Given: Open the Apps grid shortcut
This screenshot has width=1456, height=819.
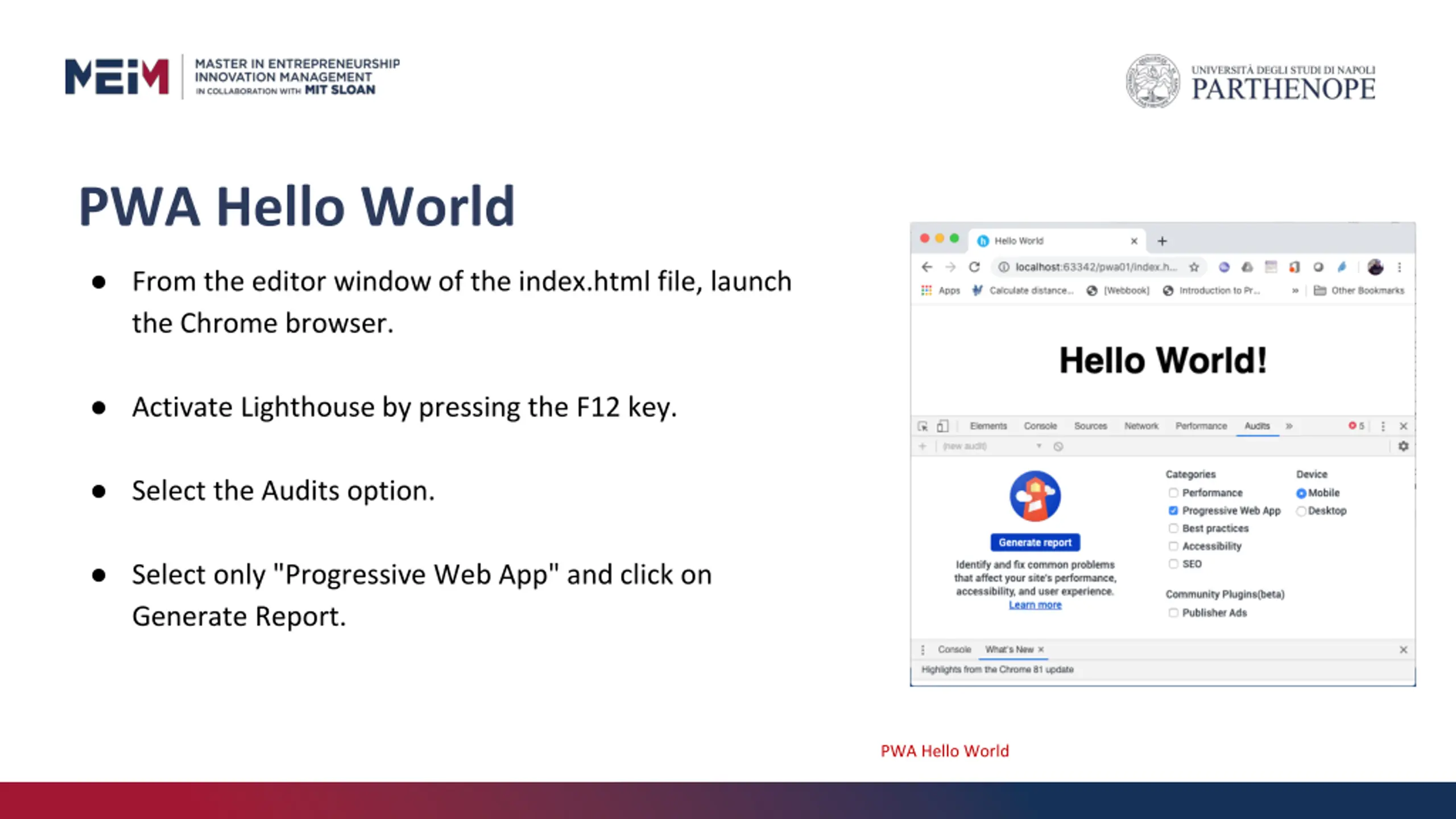Looking at the screenshot, I should (940, 291).
